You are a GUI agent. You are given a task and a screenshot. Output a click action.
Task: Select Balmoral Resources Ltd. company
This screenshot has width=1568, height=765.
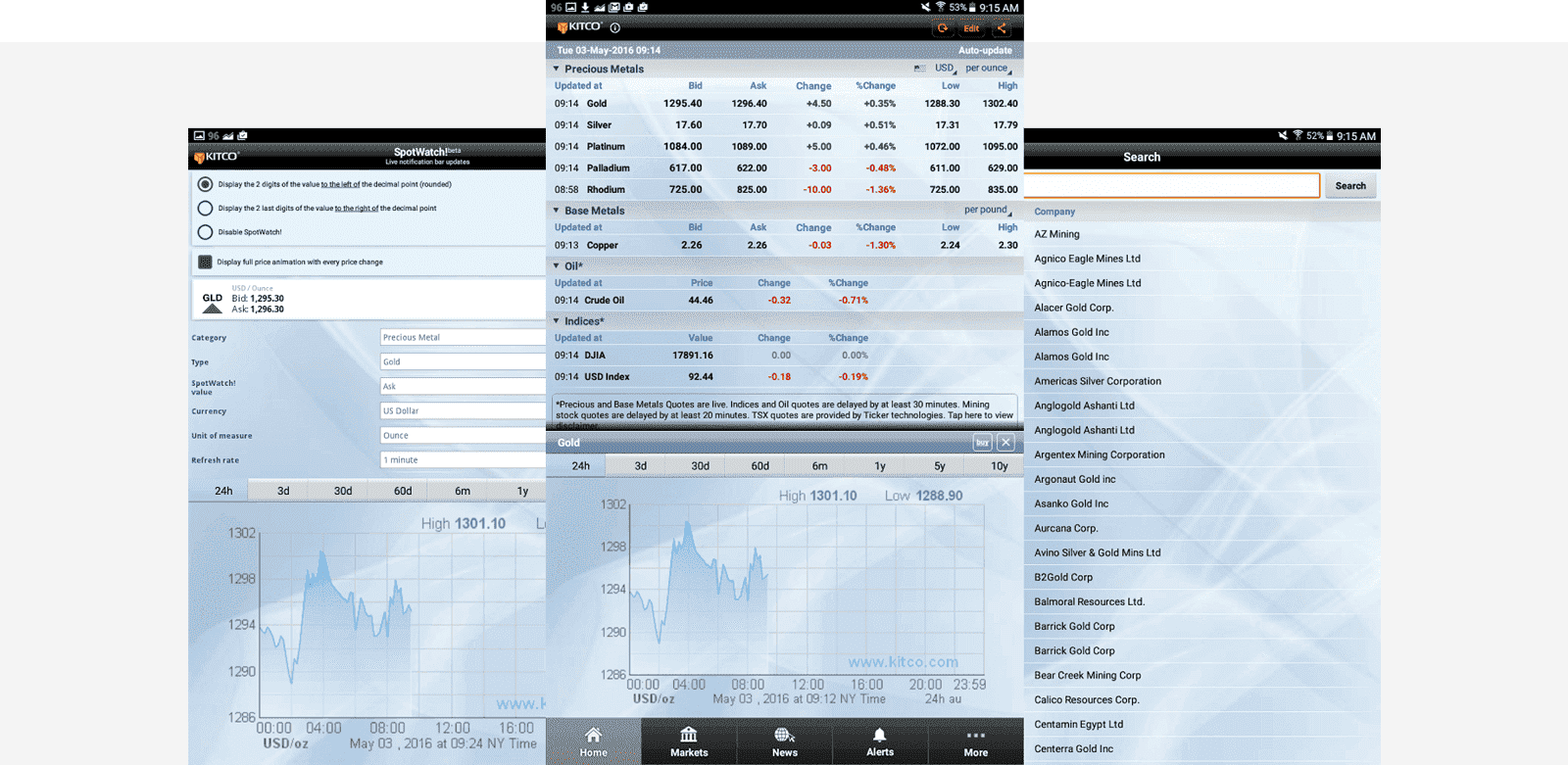[x=1202, y=601]
